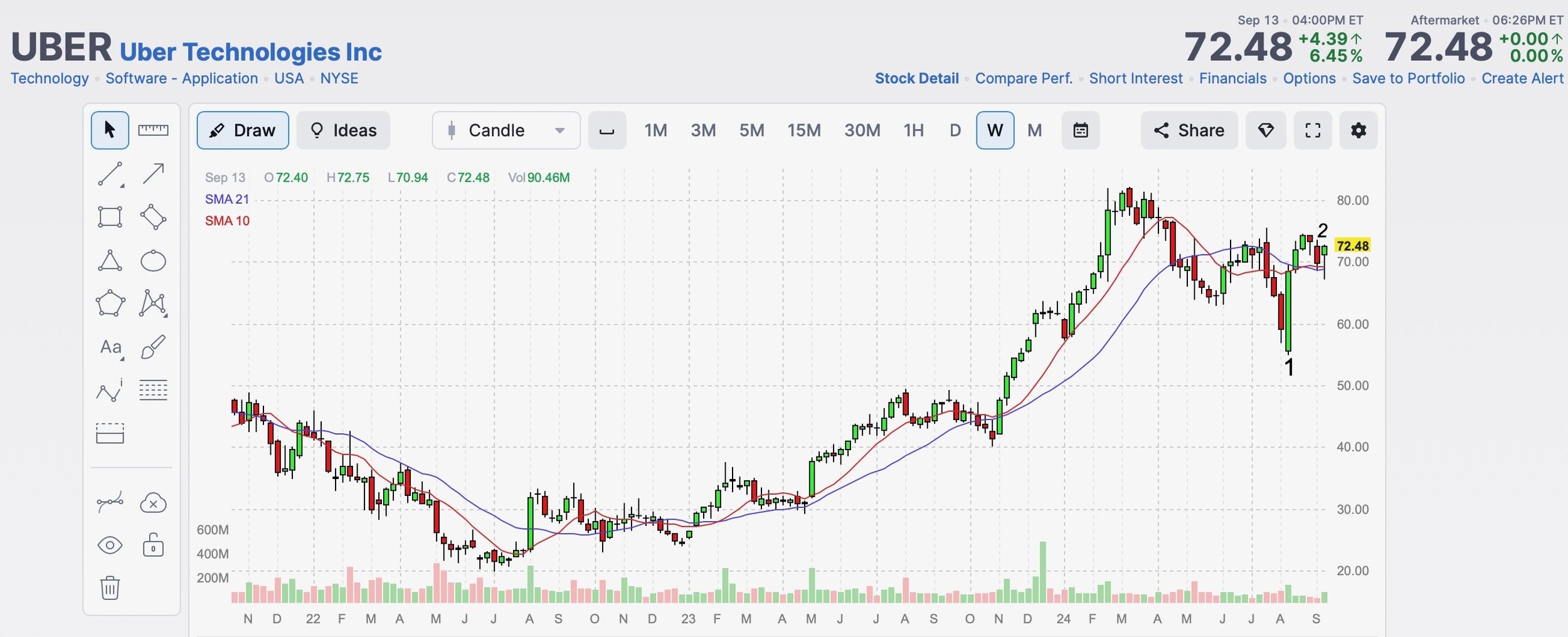Open the Technology sector link
The height and width of the screenshot is (637, 1568).
[x=50, y=78]
